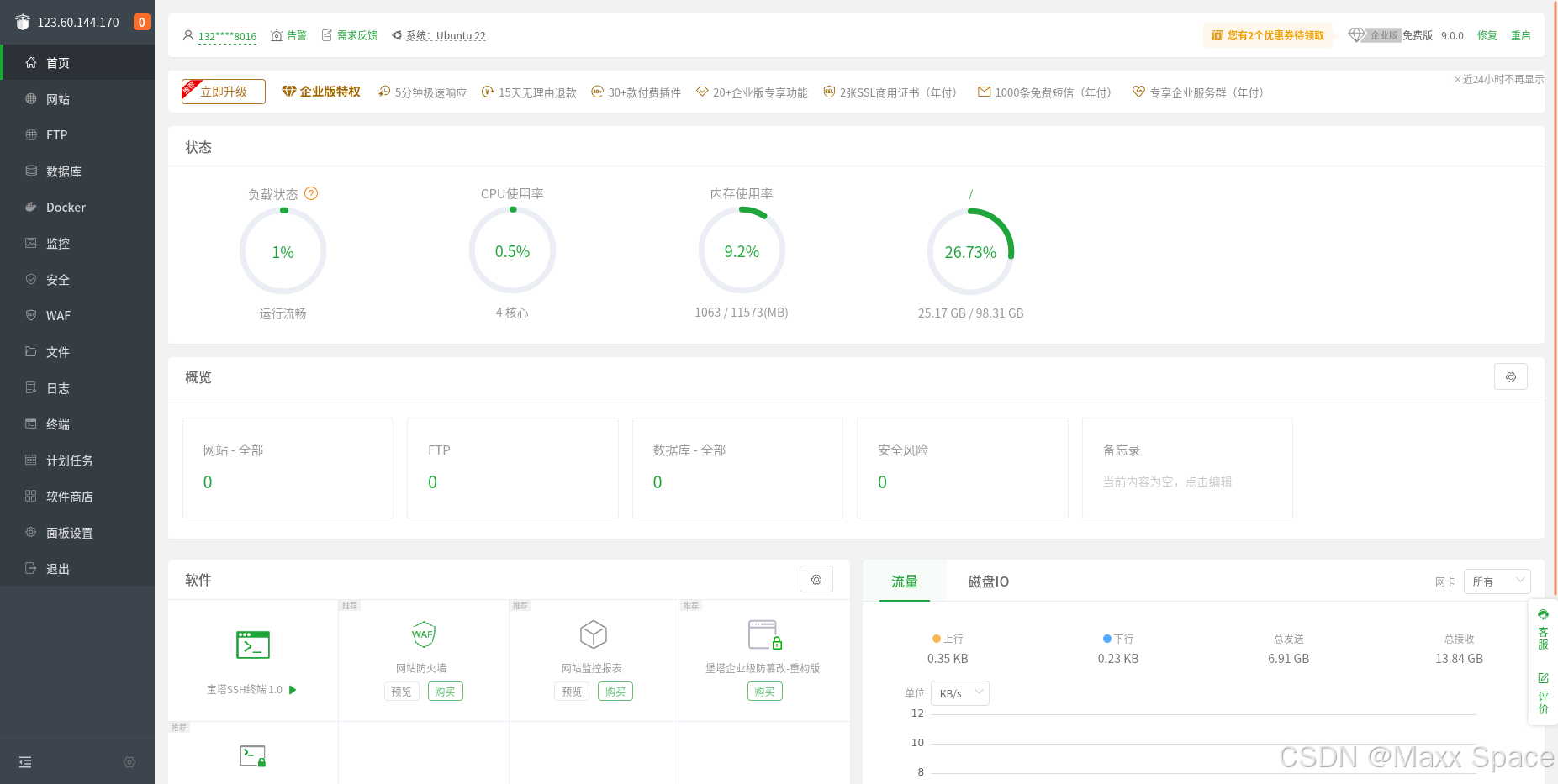Preview the 网站防火墙 plugin
1558x784 pixels.
click(x=402, y=692)
